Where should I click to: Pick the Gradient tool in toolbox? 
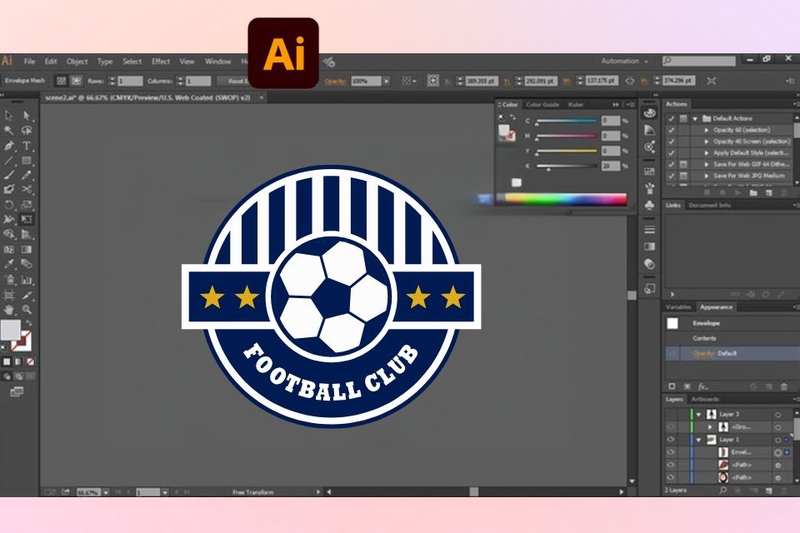point(27,249)
